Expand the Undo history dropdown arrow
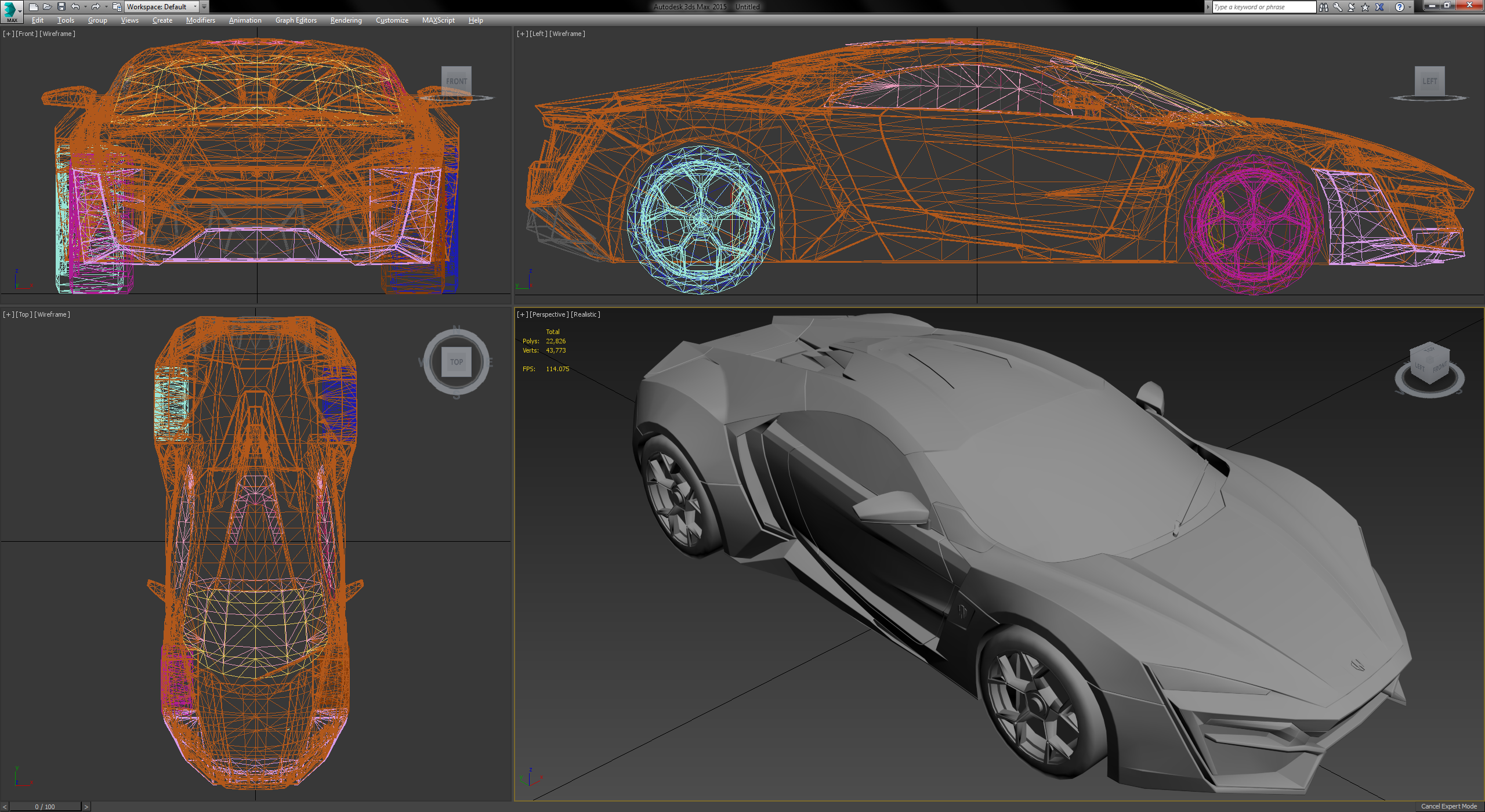Image resolution: width=1485 pixels, height=812 pixels. click(x=85, y=7)
